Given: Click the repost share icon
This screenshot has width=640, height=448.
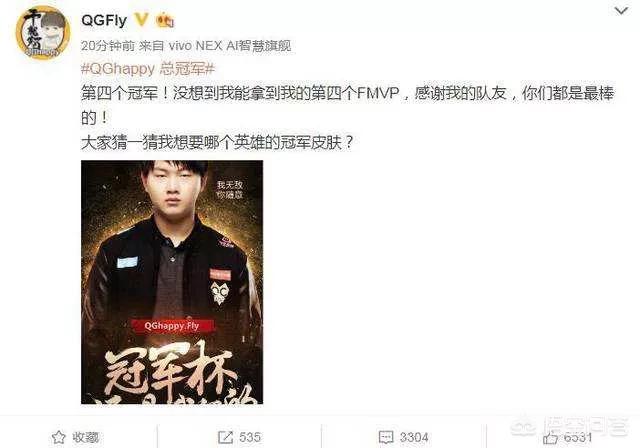Looking at the screenshot, I should tap(225, 437).
